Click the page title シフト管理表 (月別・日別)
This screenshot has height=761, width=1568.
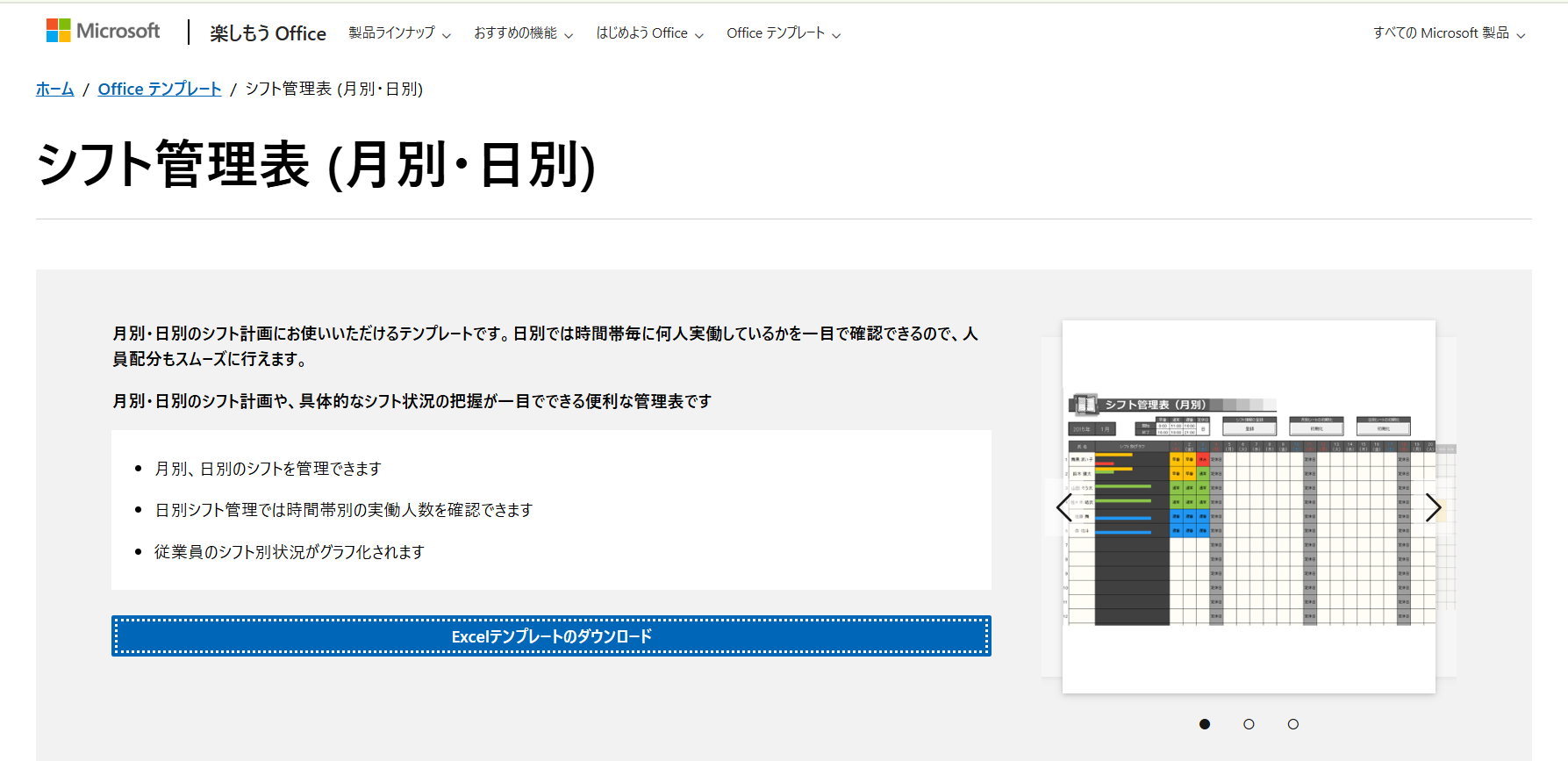[x=317, y=164]
